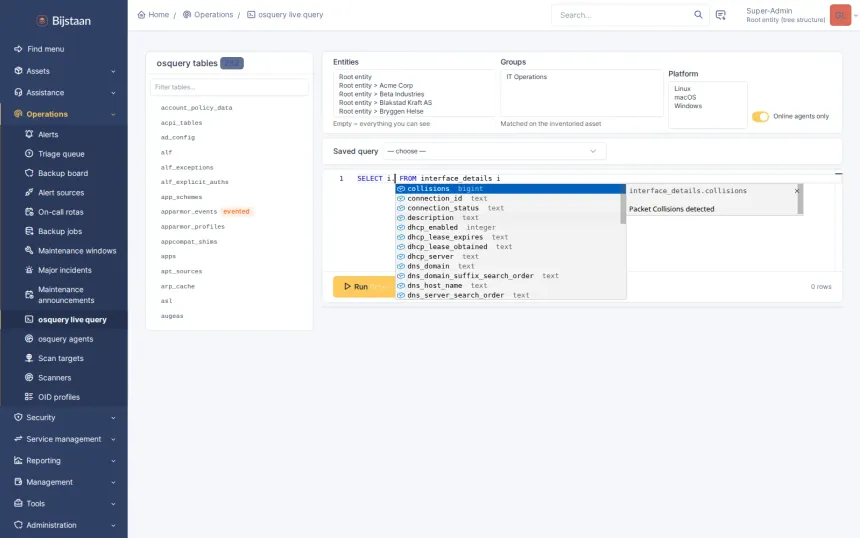Expand the Management menu chevron
860x538 pixels.
tap(113, 482)
